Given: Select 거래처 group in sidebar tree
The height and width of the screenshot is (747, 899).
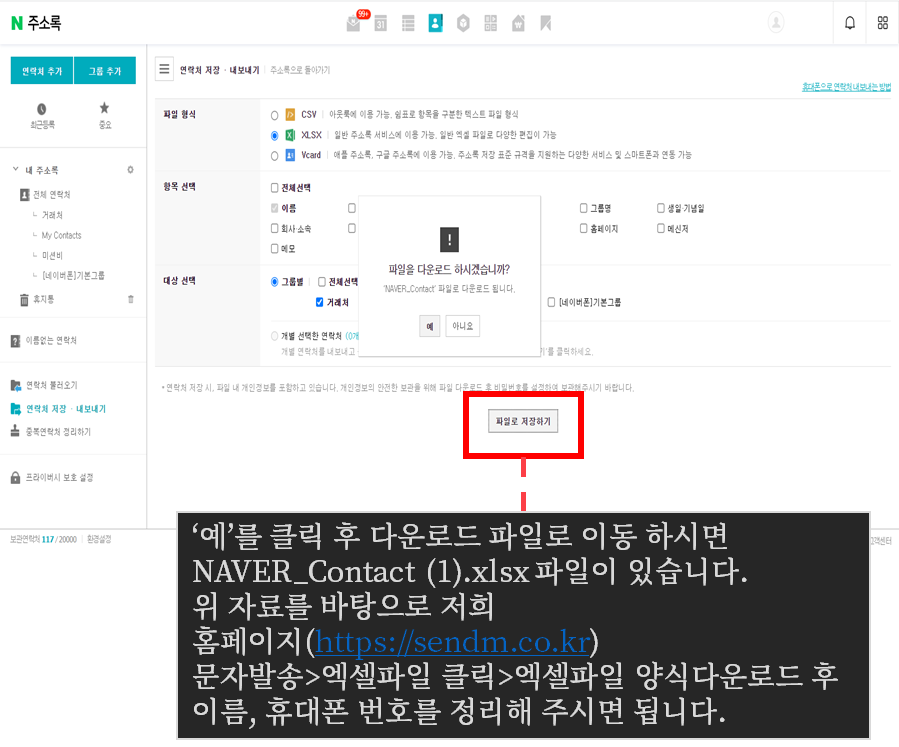Looking at the screenshot, I should pos(52,215).
